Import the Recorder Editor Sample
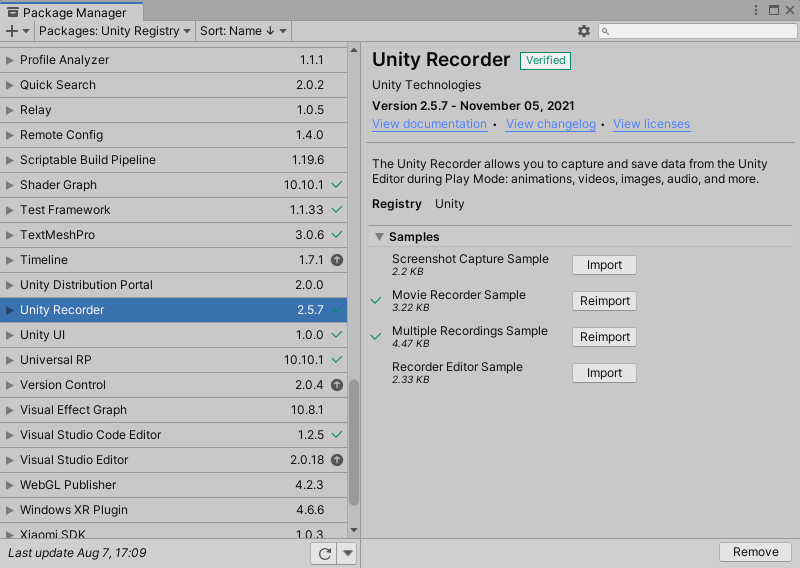 [x=604, y=373]
